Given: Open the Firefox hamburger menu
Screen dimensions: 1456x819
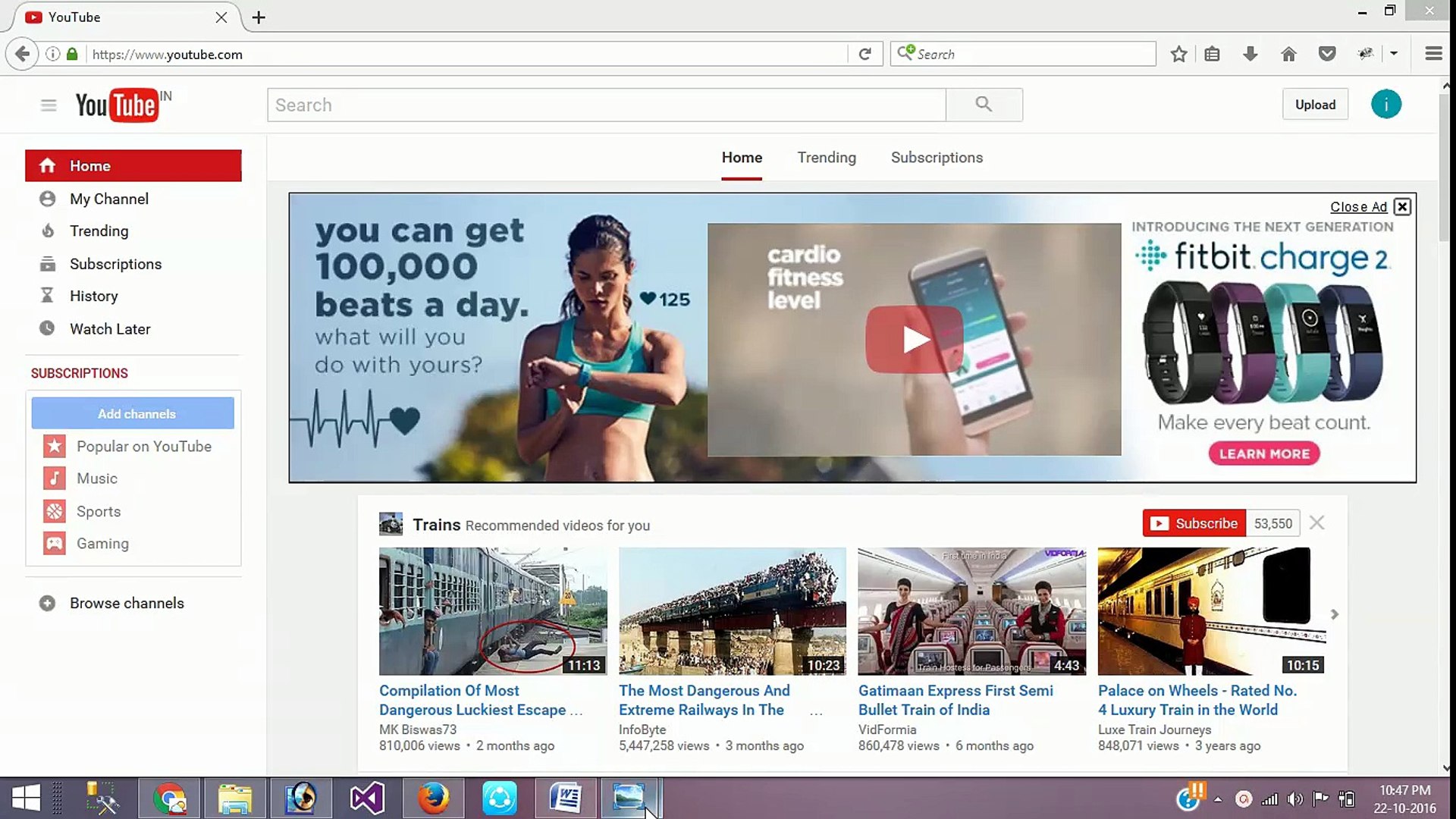Looking at the screenshot, I should 1433,54.
